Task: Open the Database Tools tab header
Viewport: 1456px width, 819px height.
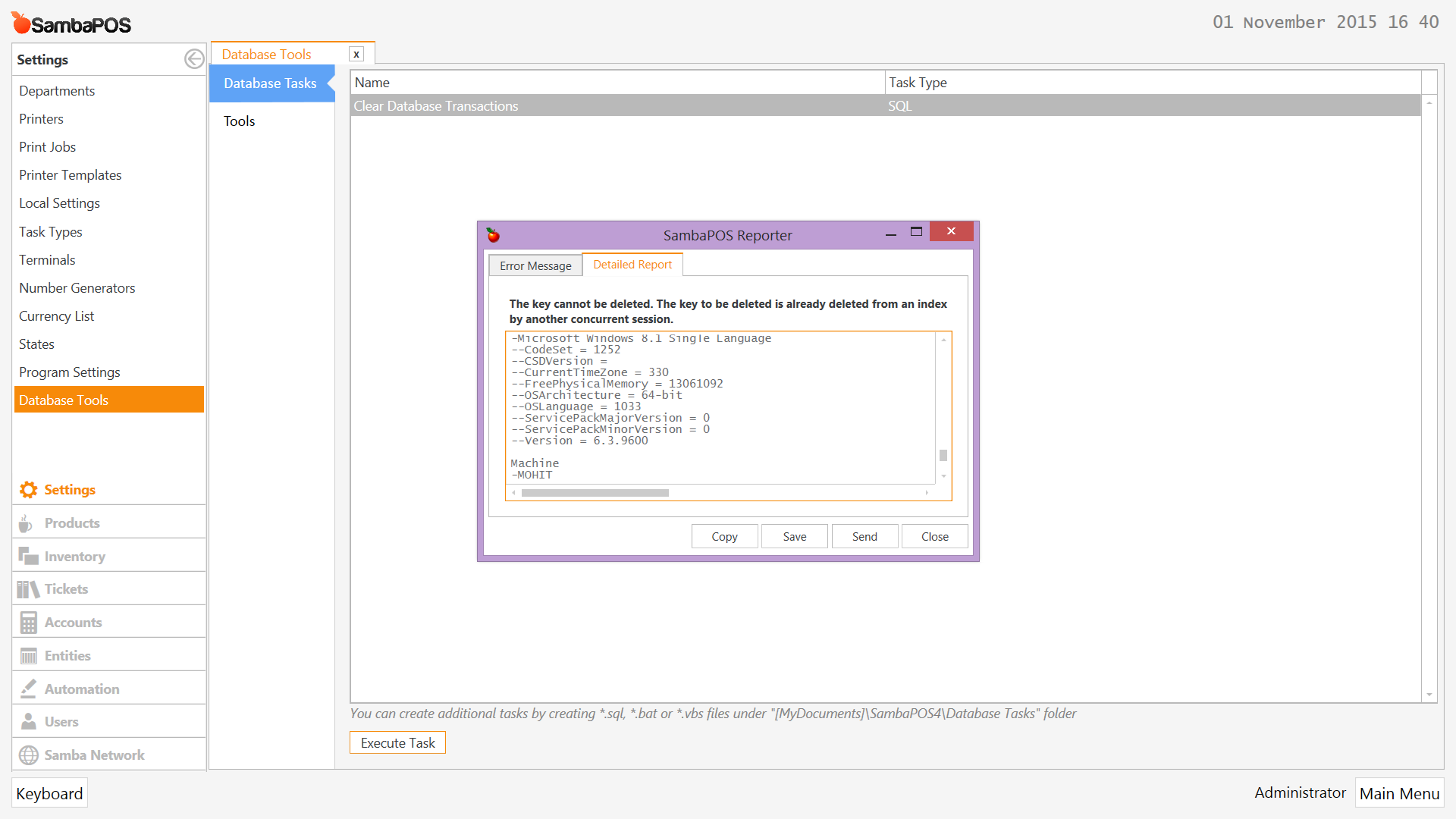Action: point(266,54)
